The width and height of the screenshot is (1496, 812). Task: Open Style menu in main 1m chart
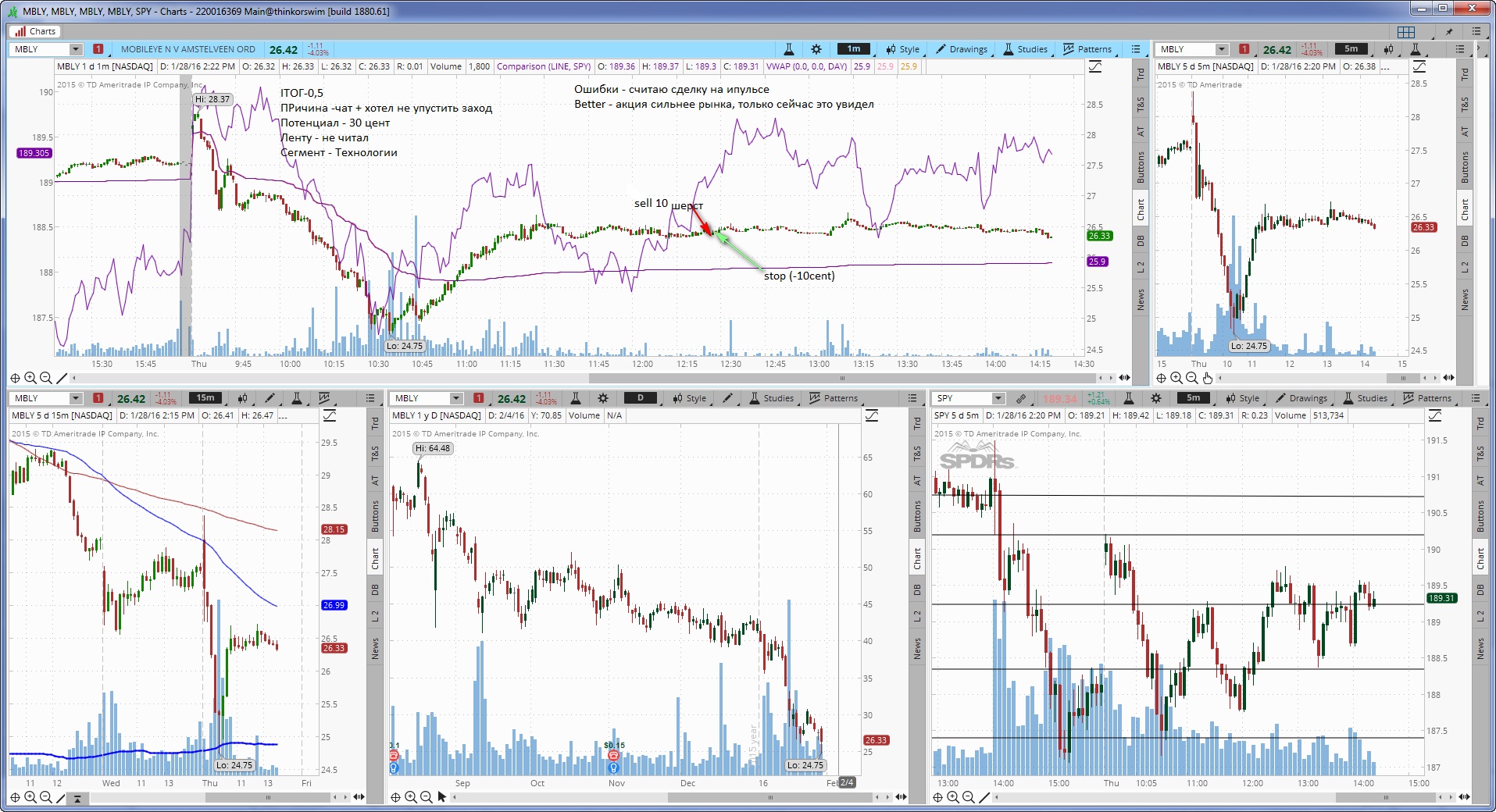[902, 49]
